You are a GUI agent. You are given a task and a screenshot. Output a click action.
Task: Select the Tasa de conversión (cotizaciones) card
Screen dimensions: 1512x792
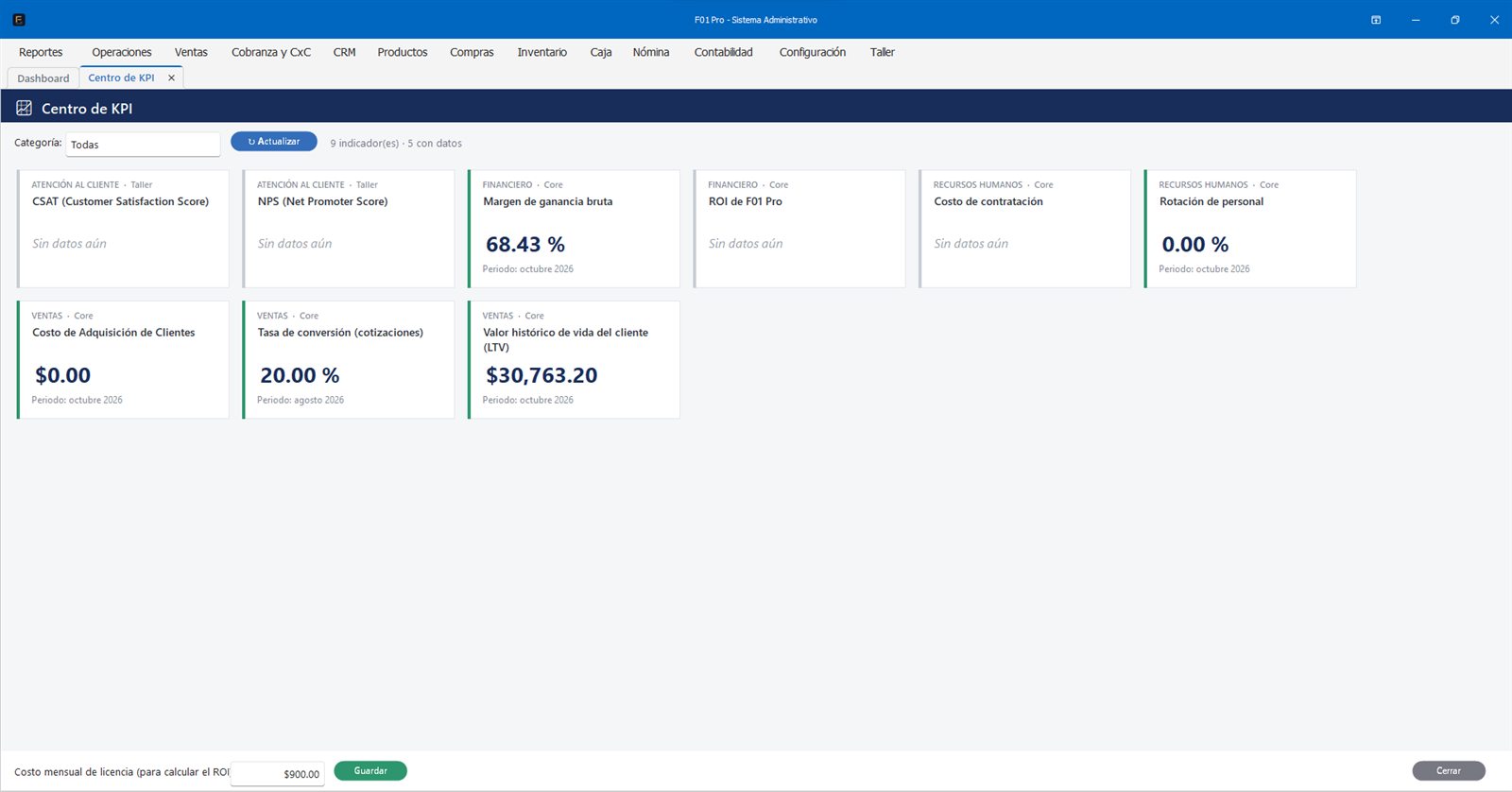(x=349, y=360)
